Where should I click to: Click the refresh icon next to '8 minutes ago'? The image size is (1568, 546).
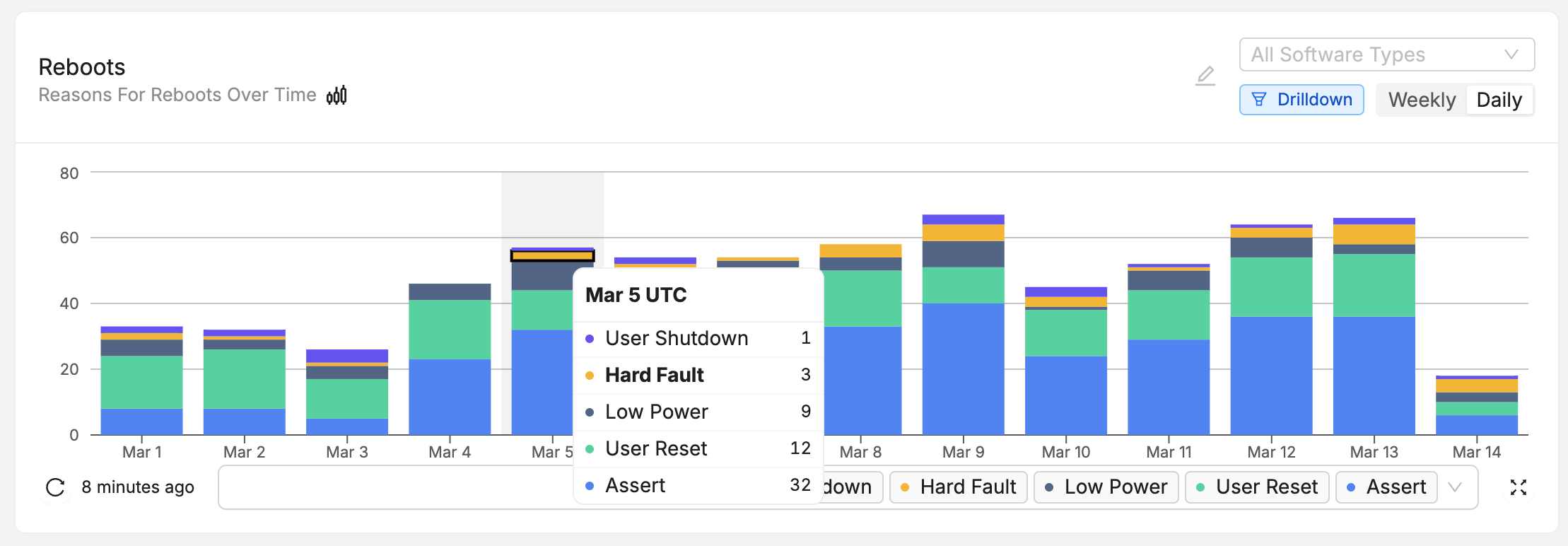55,487
